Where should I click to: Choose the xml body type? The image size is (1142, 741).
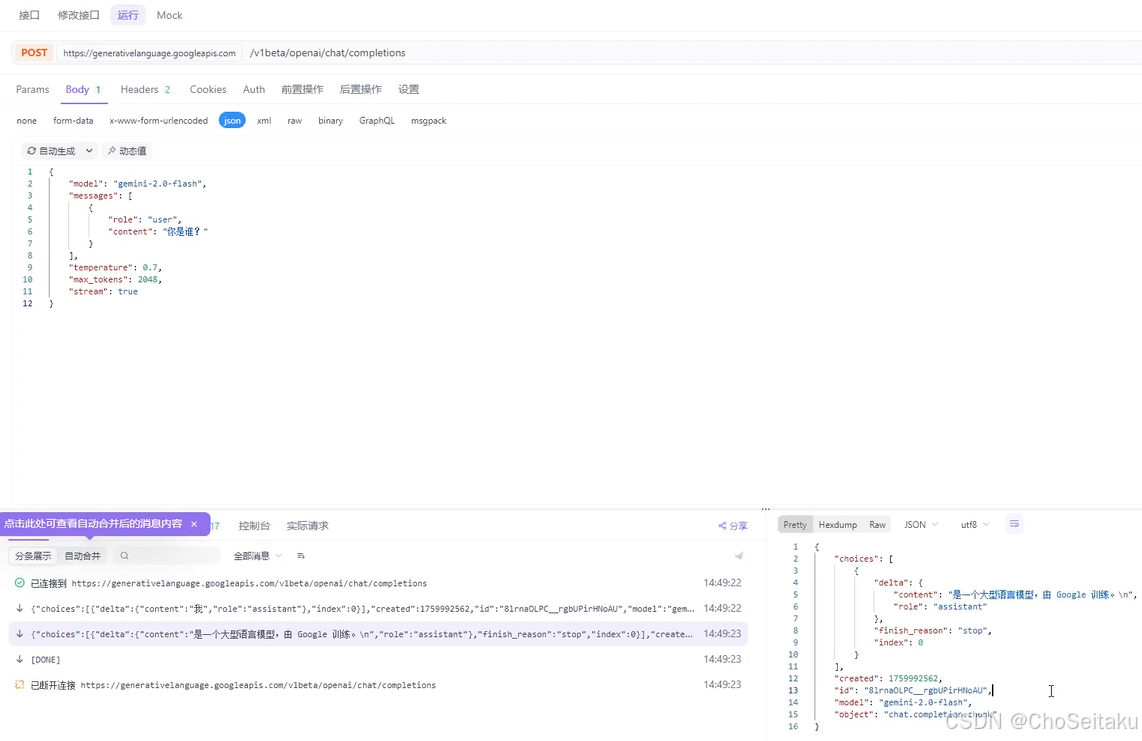(264, 121)
